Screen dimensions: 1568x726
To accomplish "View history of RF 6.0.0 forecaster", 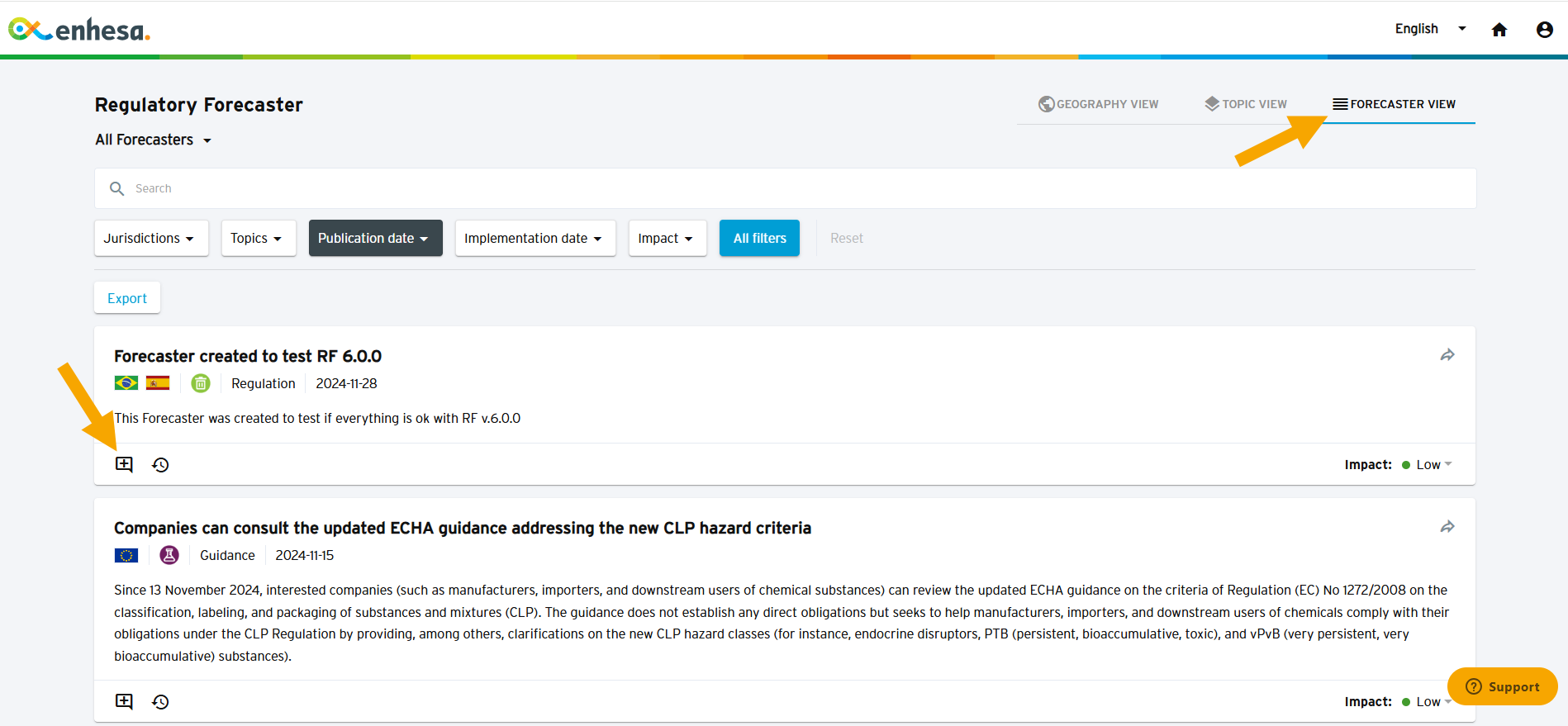I will 160,465.
